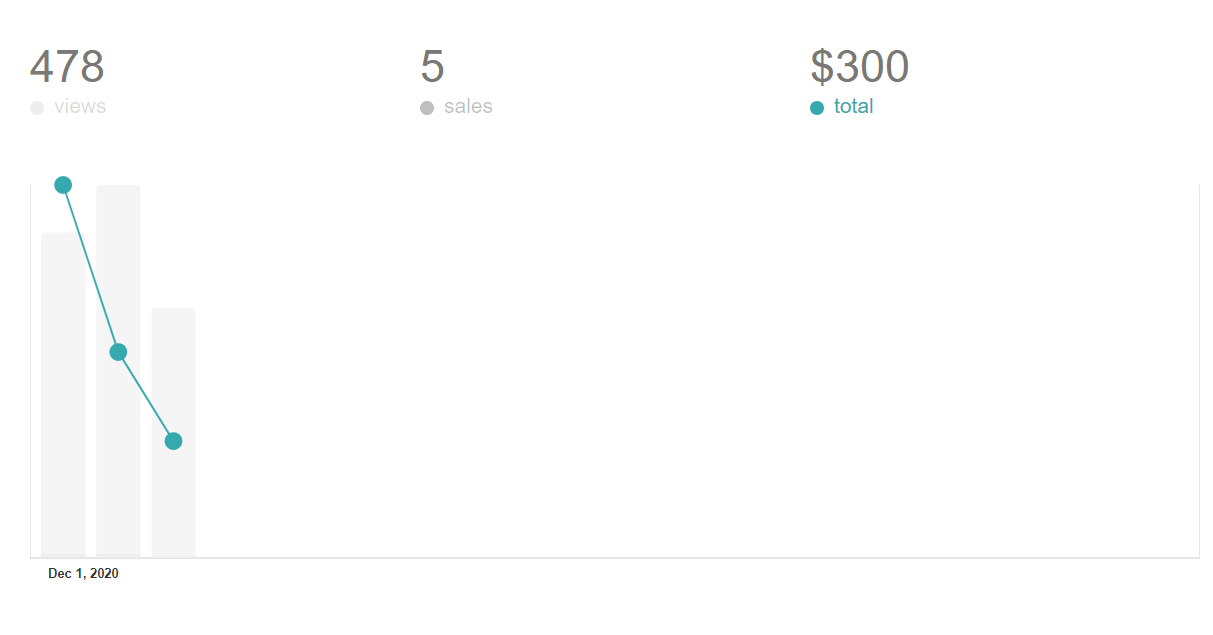This screenshot has height=635, width=1213.
Task: Select the 'sales' legend label
Action: pyautogui.click(x=468, y=107)
